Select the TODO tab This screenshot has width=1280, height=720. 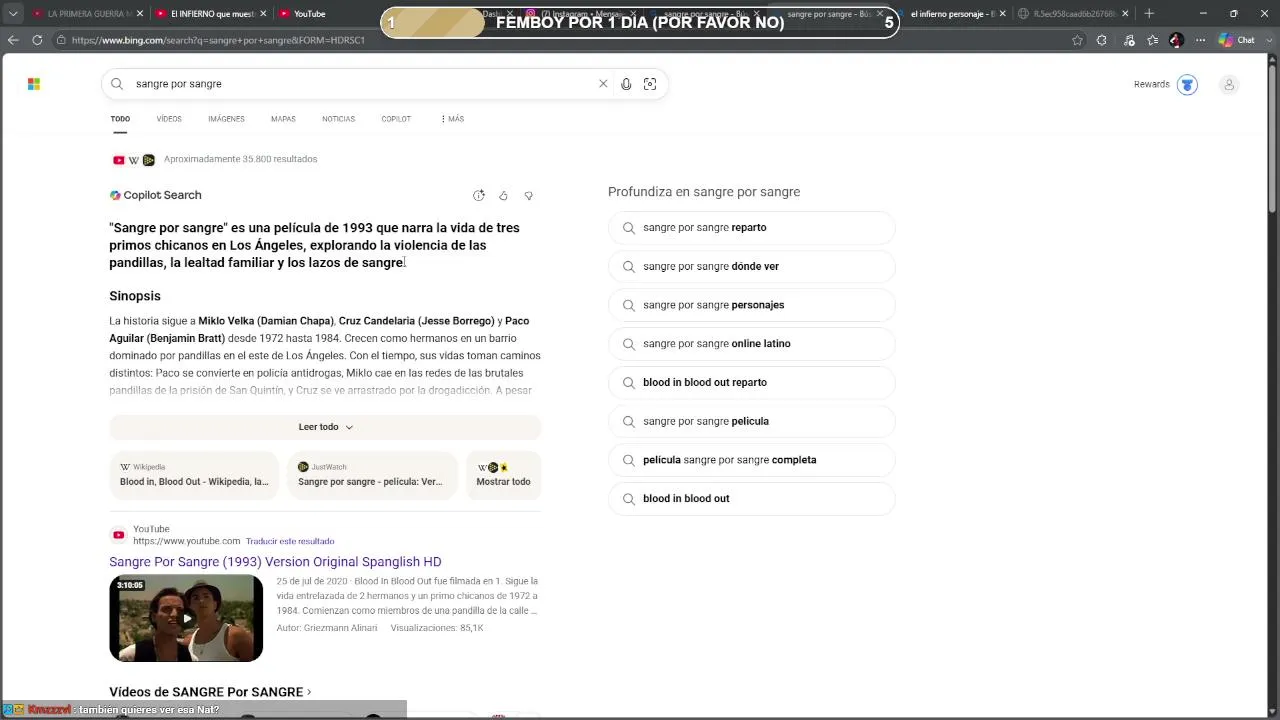tap(120, 119)
